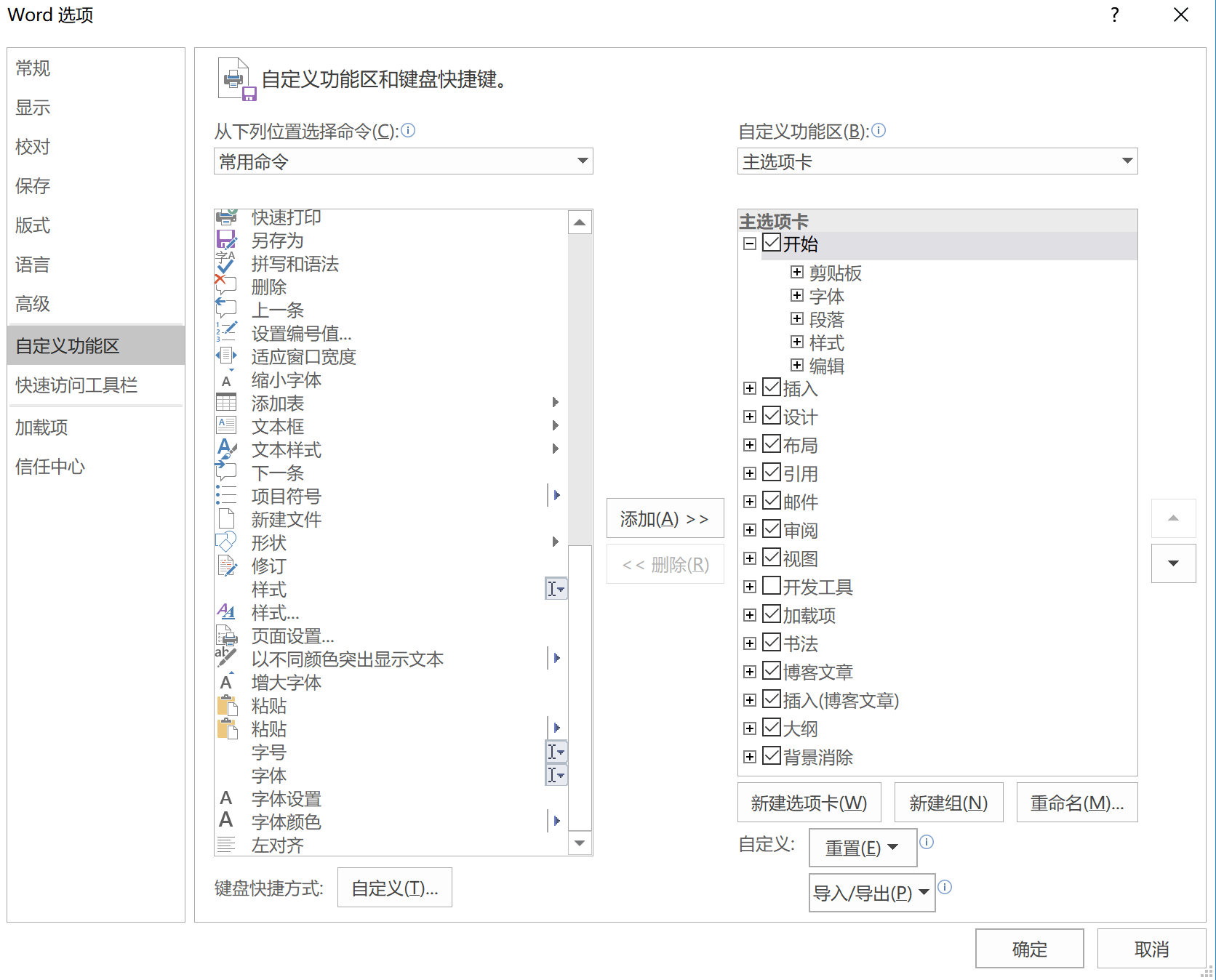Image resolution: width=1216 pixels, height=980 pixels.
Task: Click the help question mark button
Action: (1115, 15)
